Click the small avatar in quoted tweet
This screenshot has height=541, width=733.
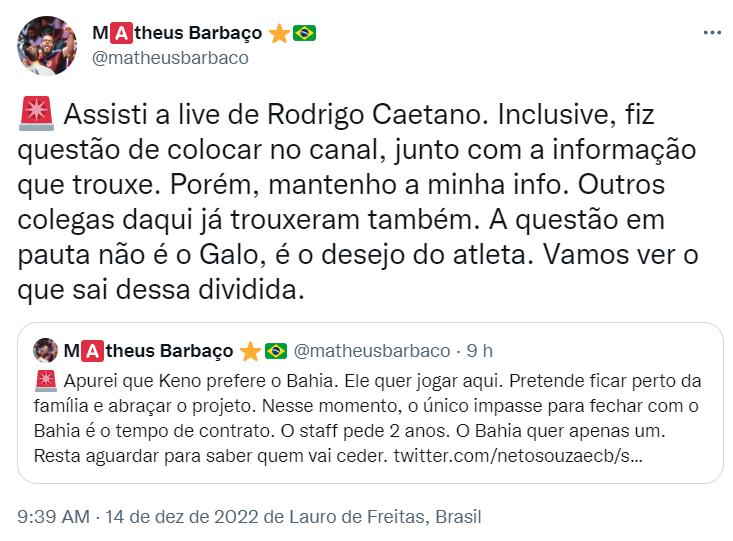46,350
